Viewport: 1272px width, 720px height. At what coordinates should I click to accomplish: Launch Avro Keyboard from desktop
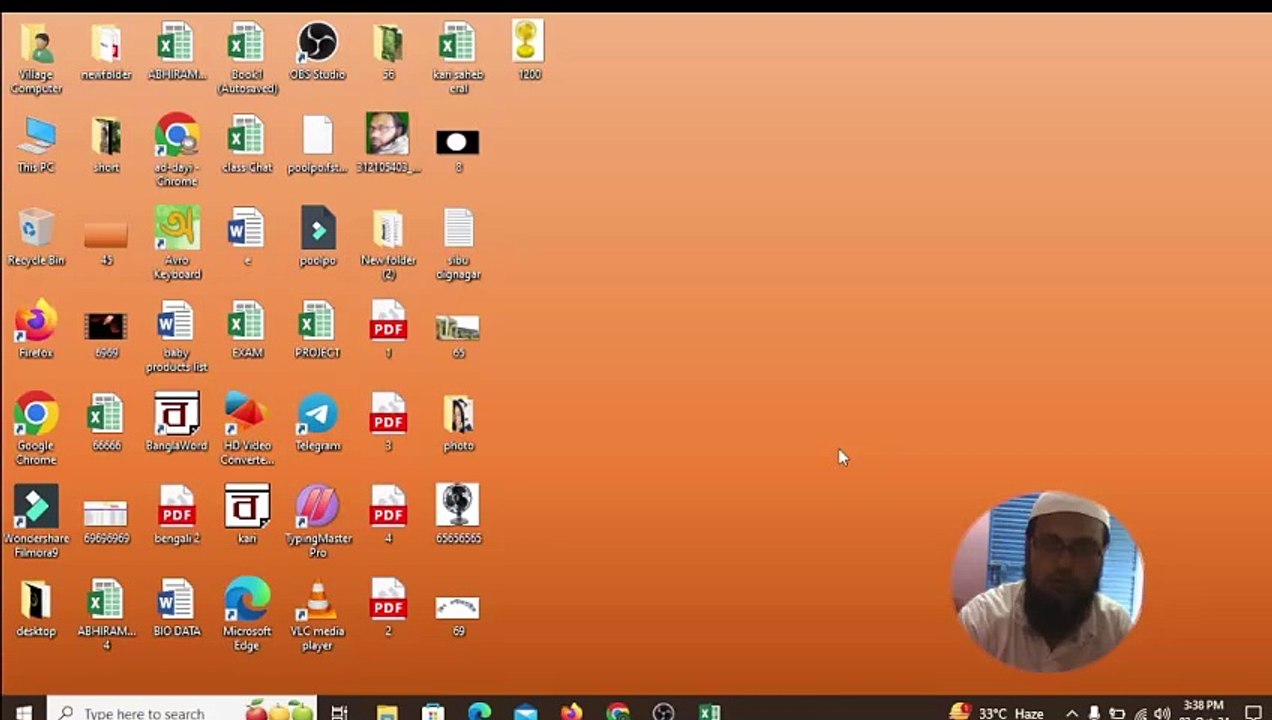(177, 230)
